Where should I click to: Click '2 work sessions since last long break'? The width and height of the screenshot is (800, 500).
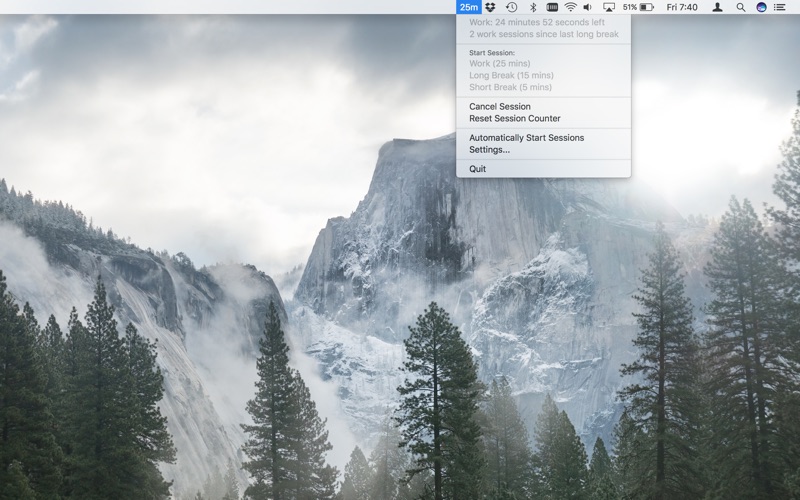coord(544,34)
